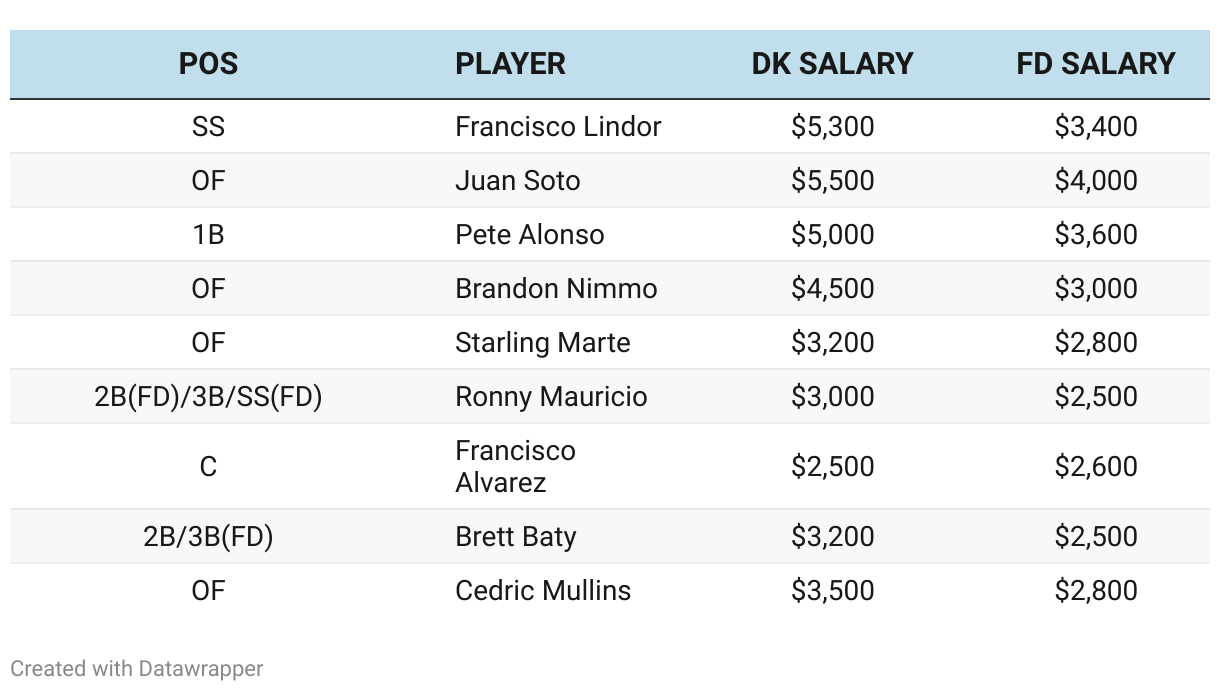Click the 2B/3B(FD) position cell

tap(208, 537)
